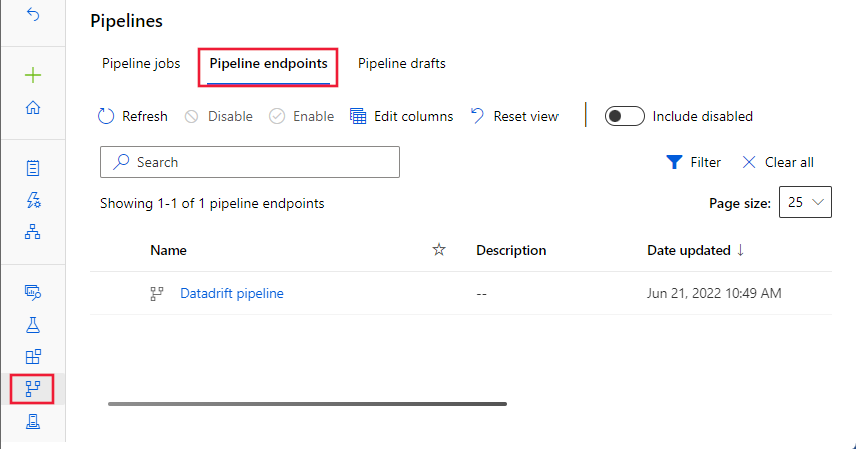Favorite column star icon header
856x449 pixels.
point(438,250)
